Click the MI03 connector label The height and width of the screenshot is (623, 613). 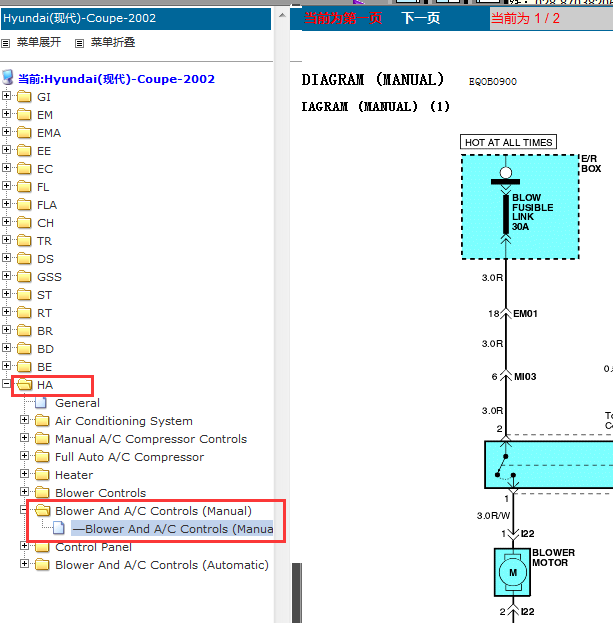(x=525, y=376)
